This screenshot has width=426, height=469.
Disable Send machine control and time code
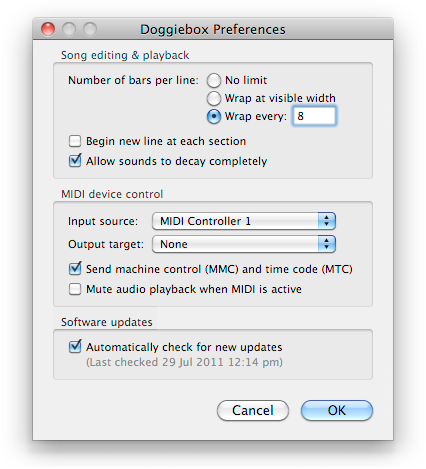(75, 269)
